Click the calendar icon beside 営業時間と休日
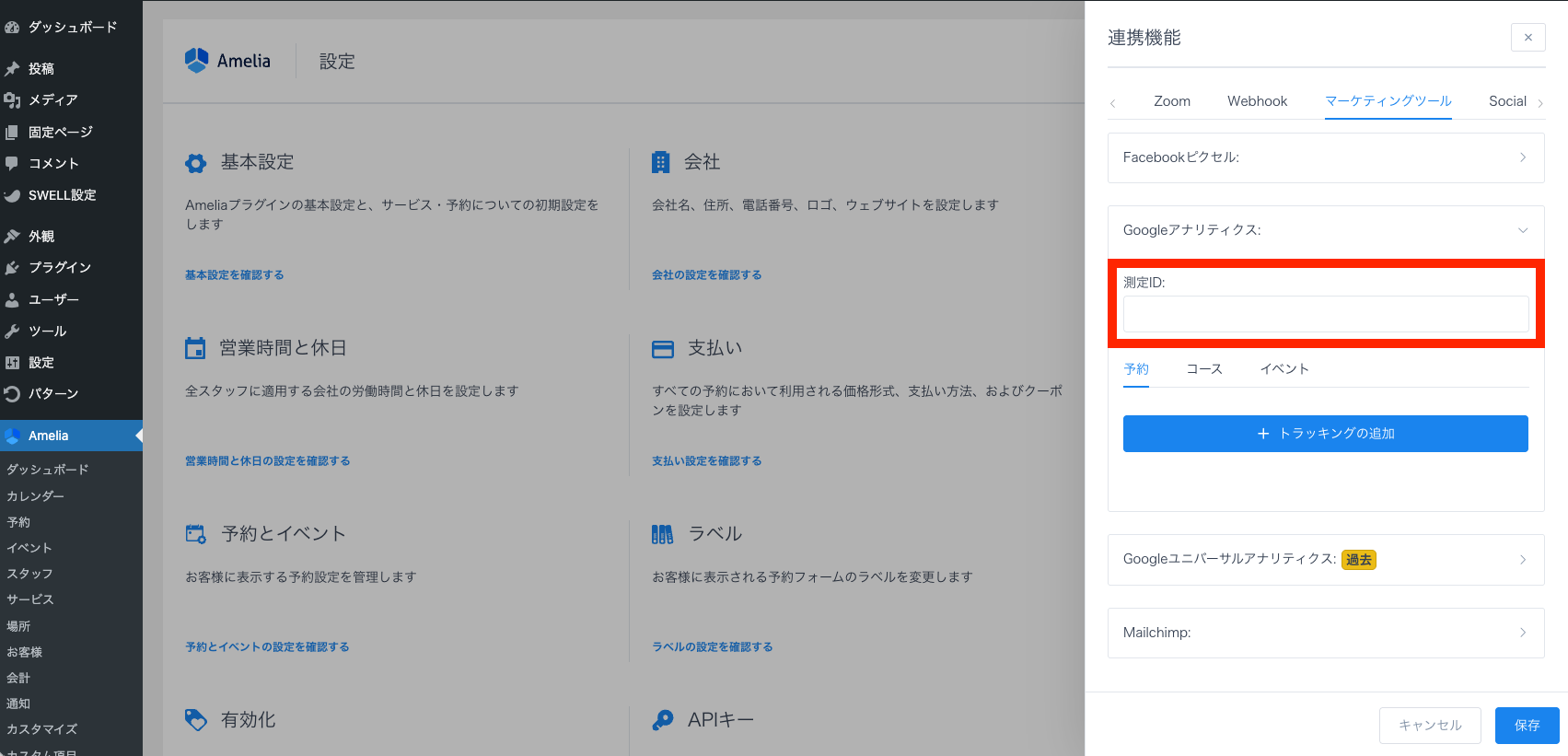 pyautogui.click(x=195, y=348)
